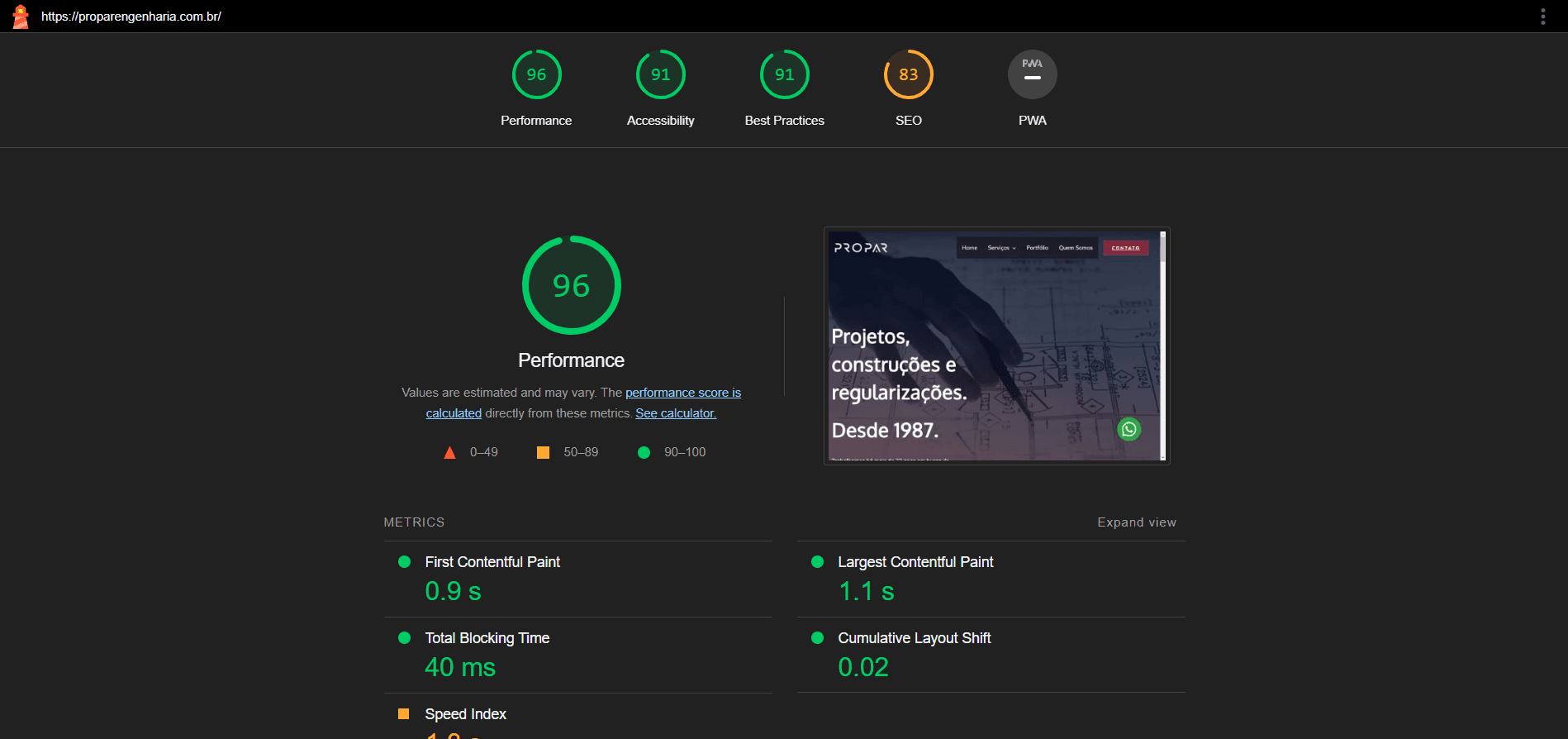
Task: Open the See calculator link
Action: (675, 413)
